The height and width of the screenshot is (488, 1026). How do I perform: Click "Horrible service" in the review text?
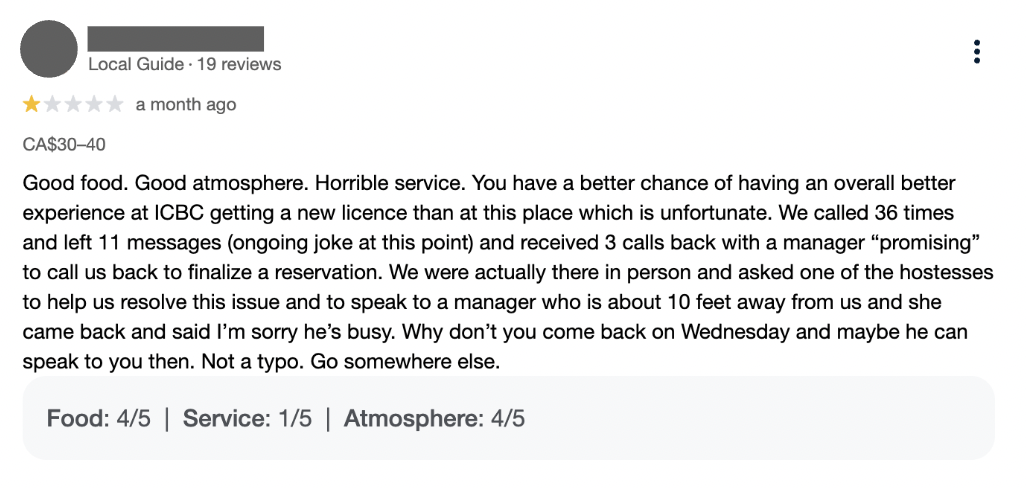pyautogui.click(x=389, y=183)
